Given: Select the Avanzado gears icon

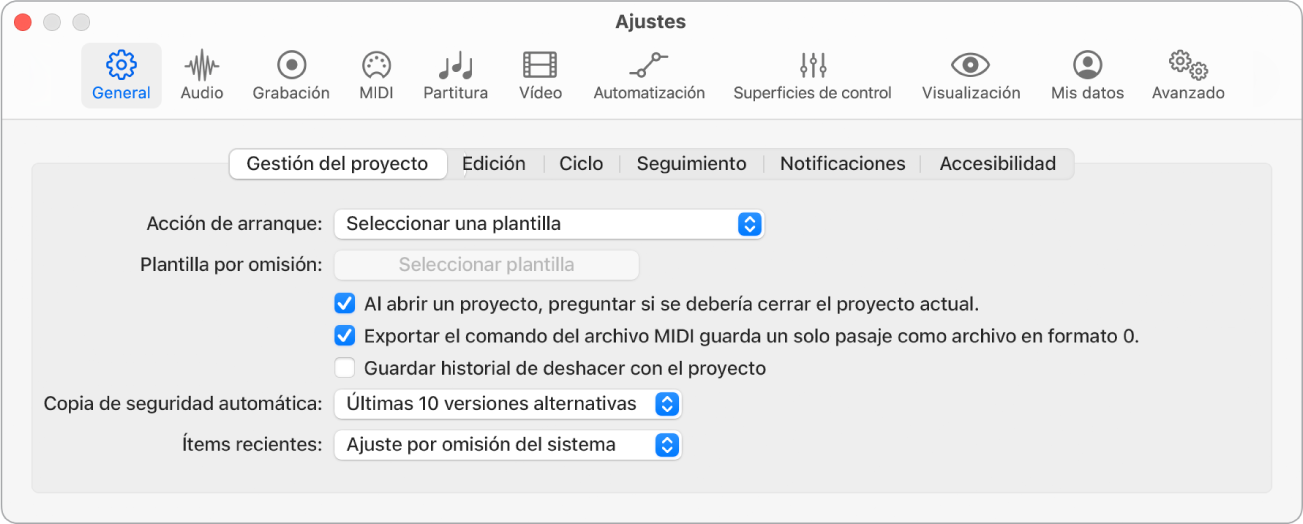Looking at the screenshot, I should click(1188, 76).
